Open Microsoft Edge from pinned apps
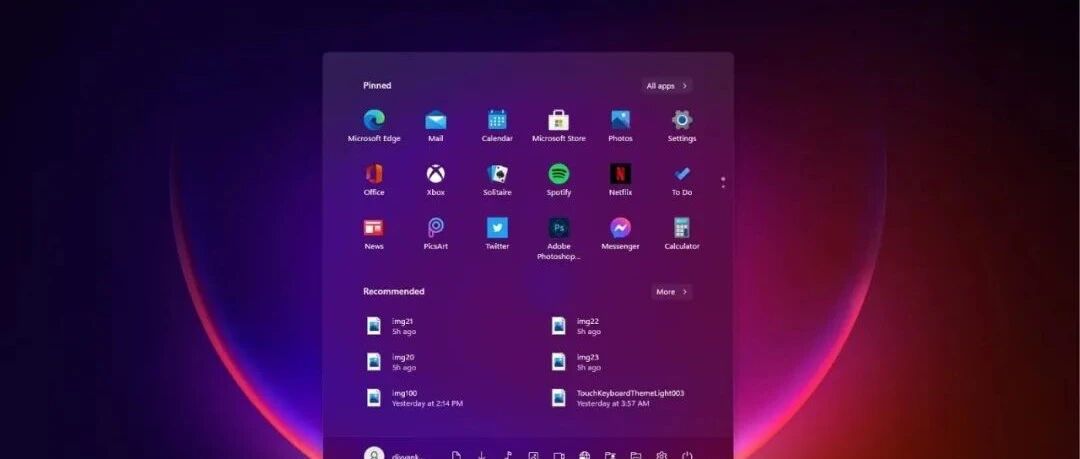This screenshot has height=459, width=1080. [374, 125]
